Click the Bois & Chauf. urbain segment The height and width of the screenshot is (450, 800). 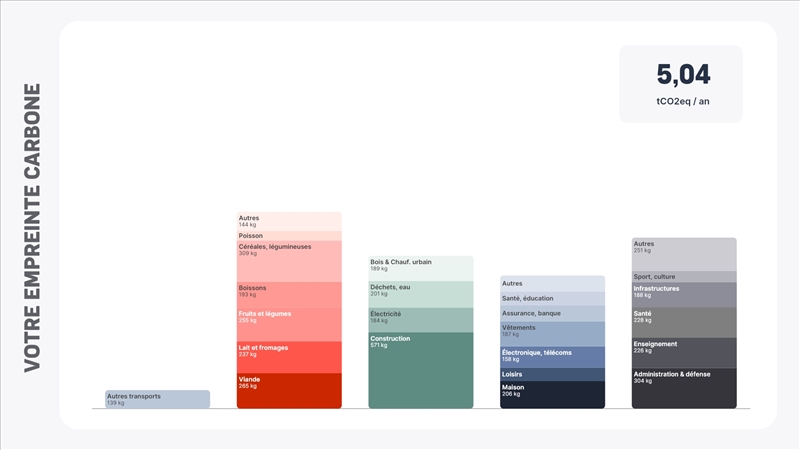tap(420, 268)
